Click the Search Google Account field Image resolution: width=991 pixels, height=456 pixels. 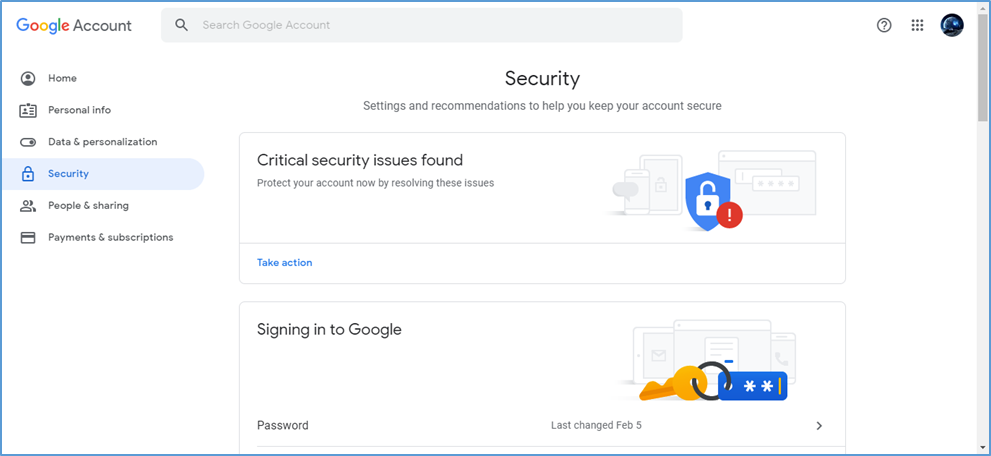pos(430,25)
